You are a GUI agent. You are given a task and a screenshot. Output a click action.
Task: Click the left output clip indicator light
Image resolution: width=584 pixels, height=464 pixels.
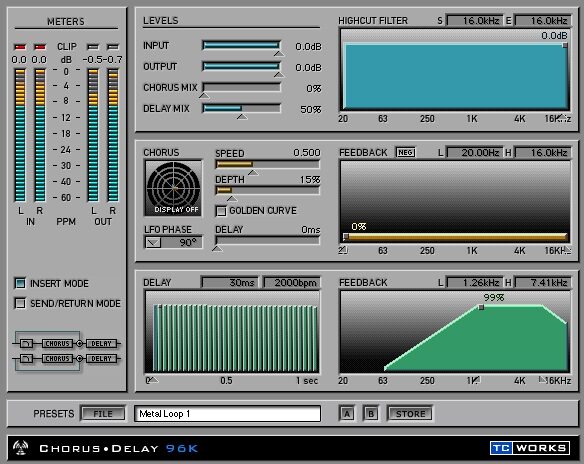point(93,47)
